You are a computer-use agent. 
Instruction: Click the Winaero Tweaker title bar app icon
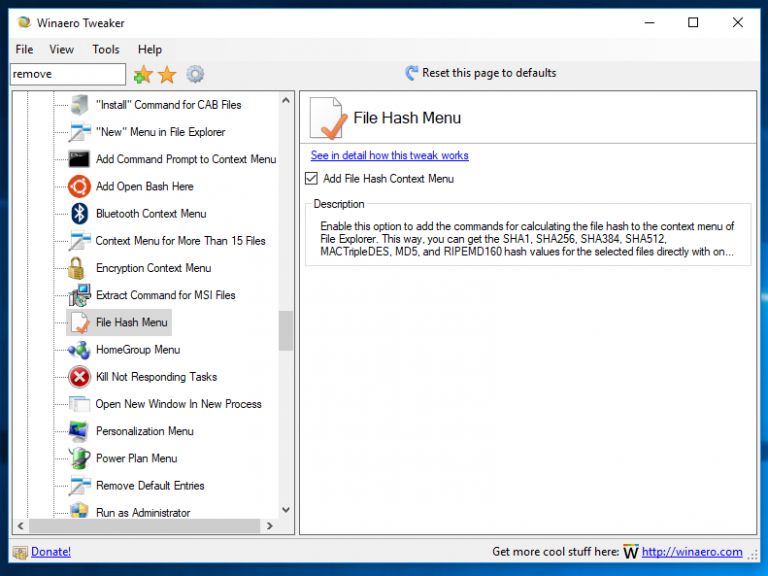point(24,23)
